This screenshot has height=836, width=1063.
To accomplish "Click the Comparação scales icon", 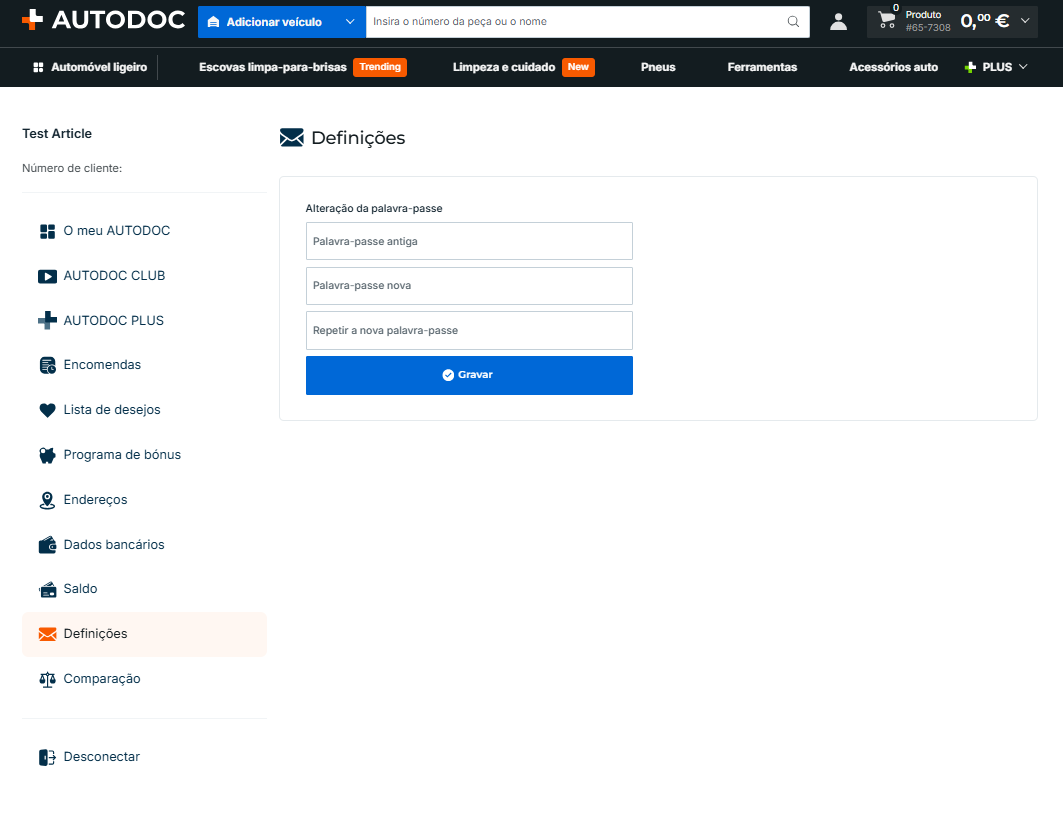I will 47,679.
